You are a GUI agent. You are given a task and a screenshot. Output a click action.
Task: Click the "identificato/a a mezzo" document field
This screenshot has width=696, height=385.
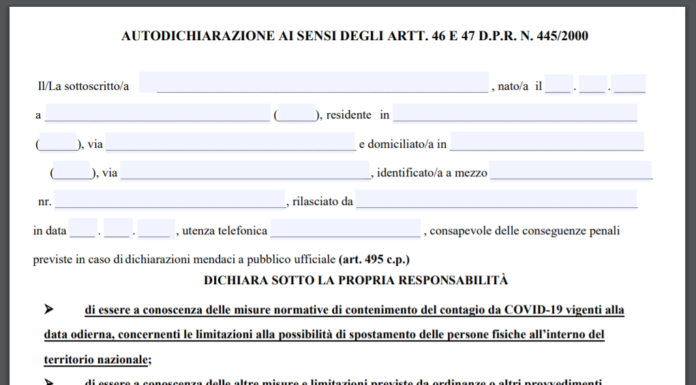point(571,171)
